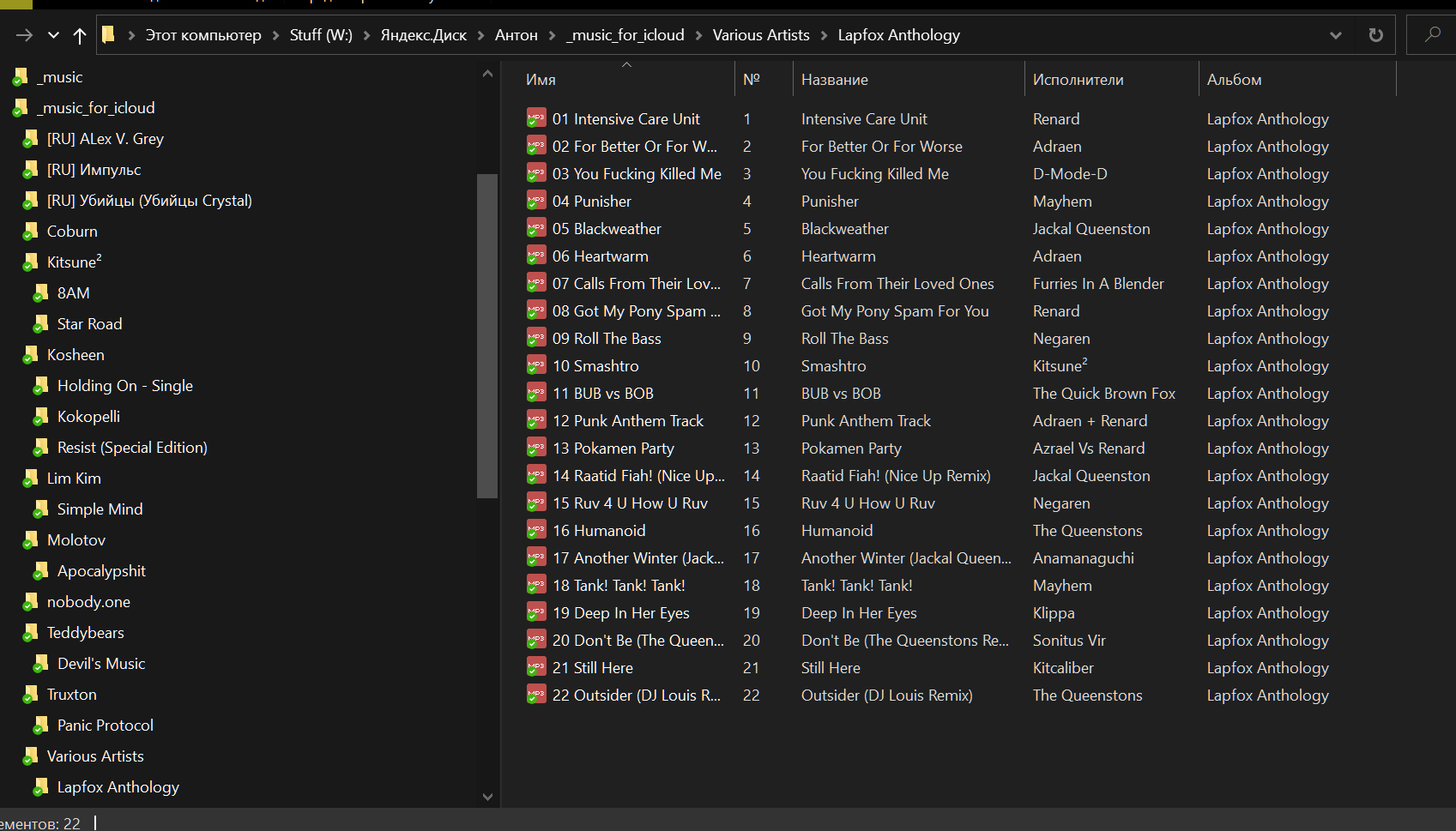Go to Этот компьютер in breadcrumb

(x=203, y=35)
